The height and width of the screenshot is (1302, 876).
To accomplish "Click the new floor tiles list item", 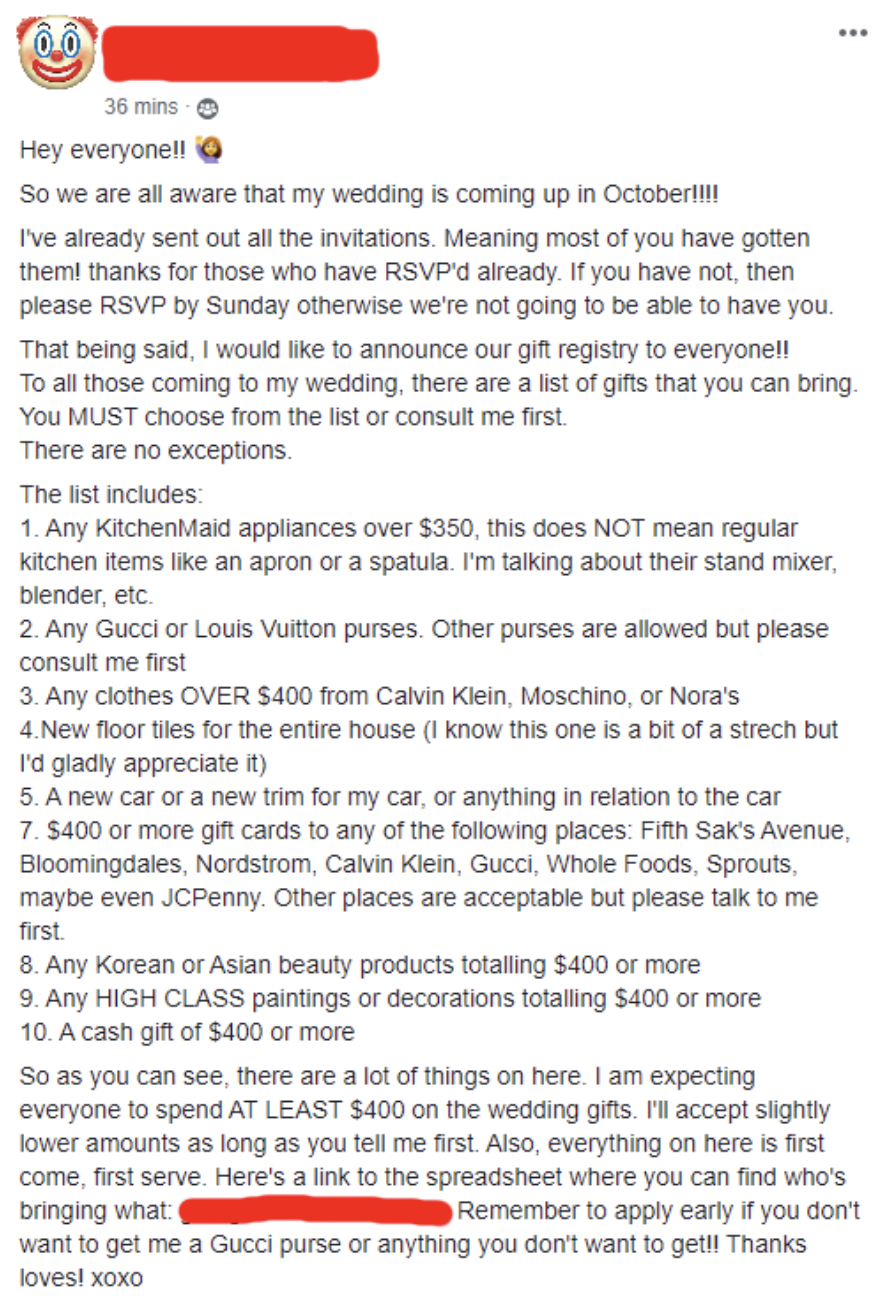I will tap(428, 730).
